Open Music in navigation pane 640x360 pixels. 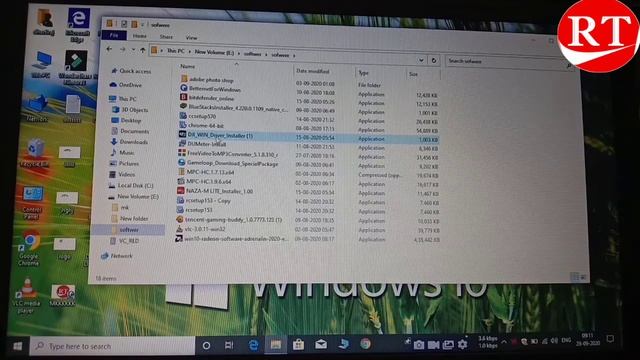(122, 152)
